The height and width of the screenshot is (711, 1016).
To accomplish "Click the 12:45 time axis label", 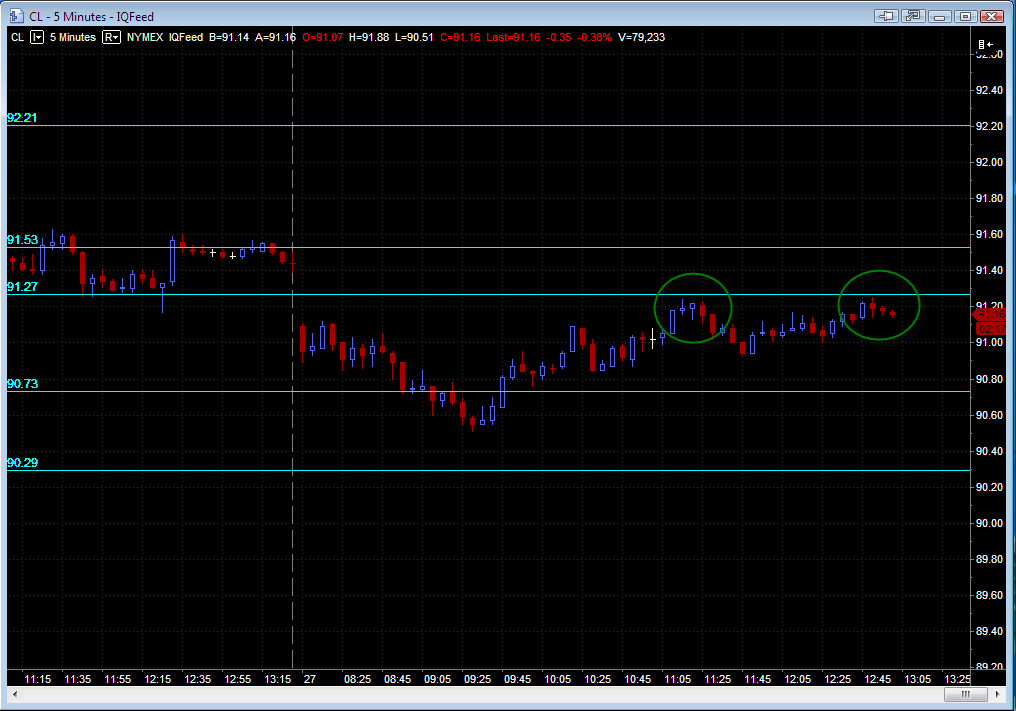I will click(877, 679).
